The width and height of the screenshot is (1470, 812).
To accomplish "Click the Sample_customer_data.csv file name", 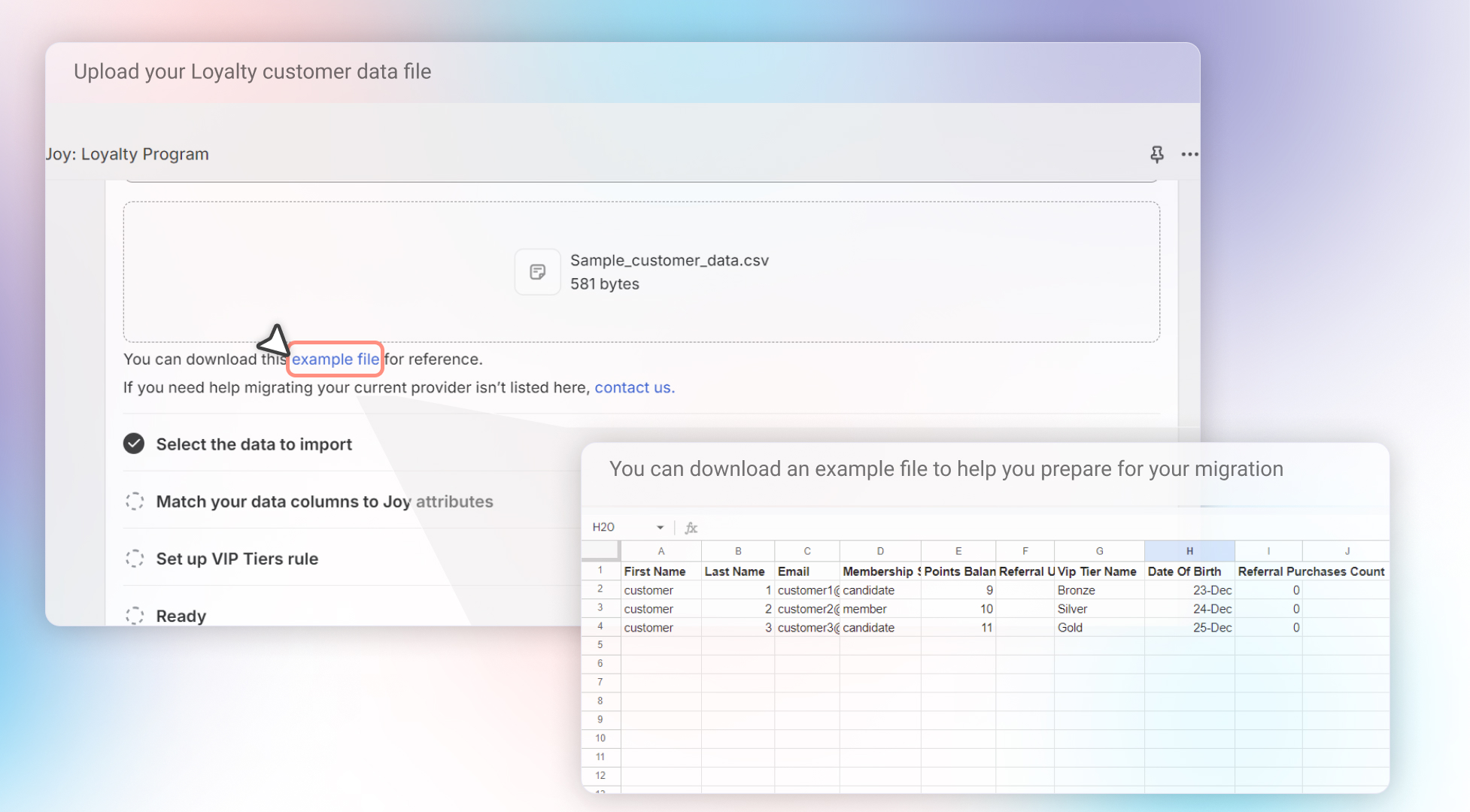I will [x=669, y=261].
